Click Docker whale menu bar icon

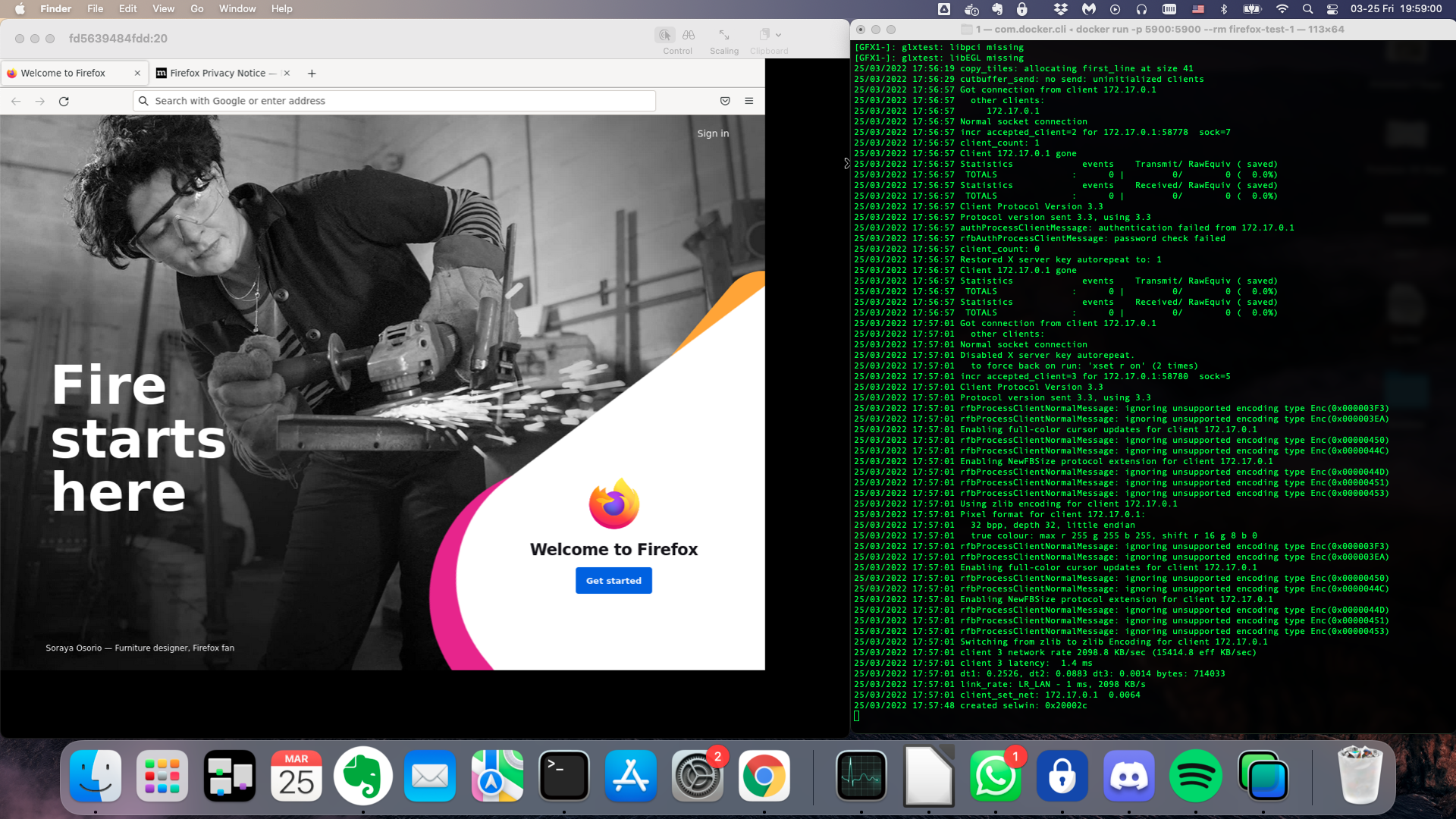[x=971, y=9]
